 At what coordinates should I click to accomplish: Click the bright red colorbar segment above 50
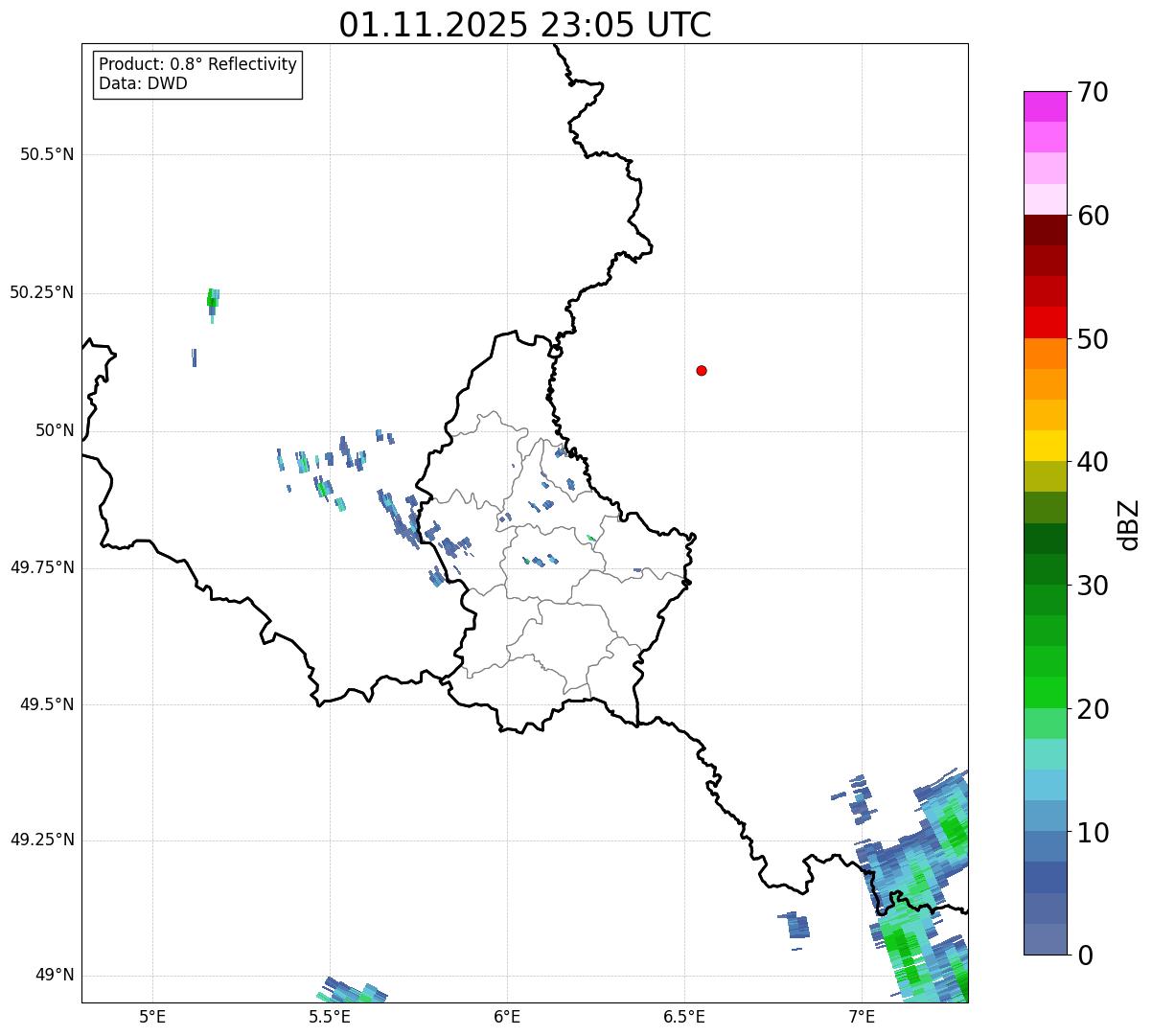(1045, 323)
